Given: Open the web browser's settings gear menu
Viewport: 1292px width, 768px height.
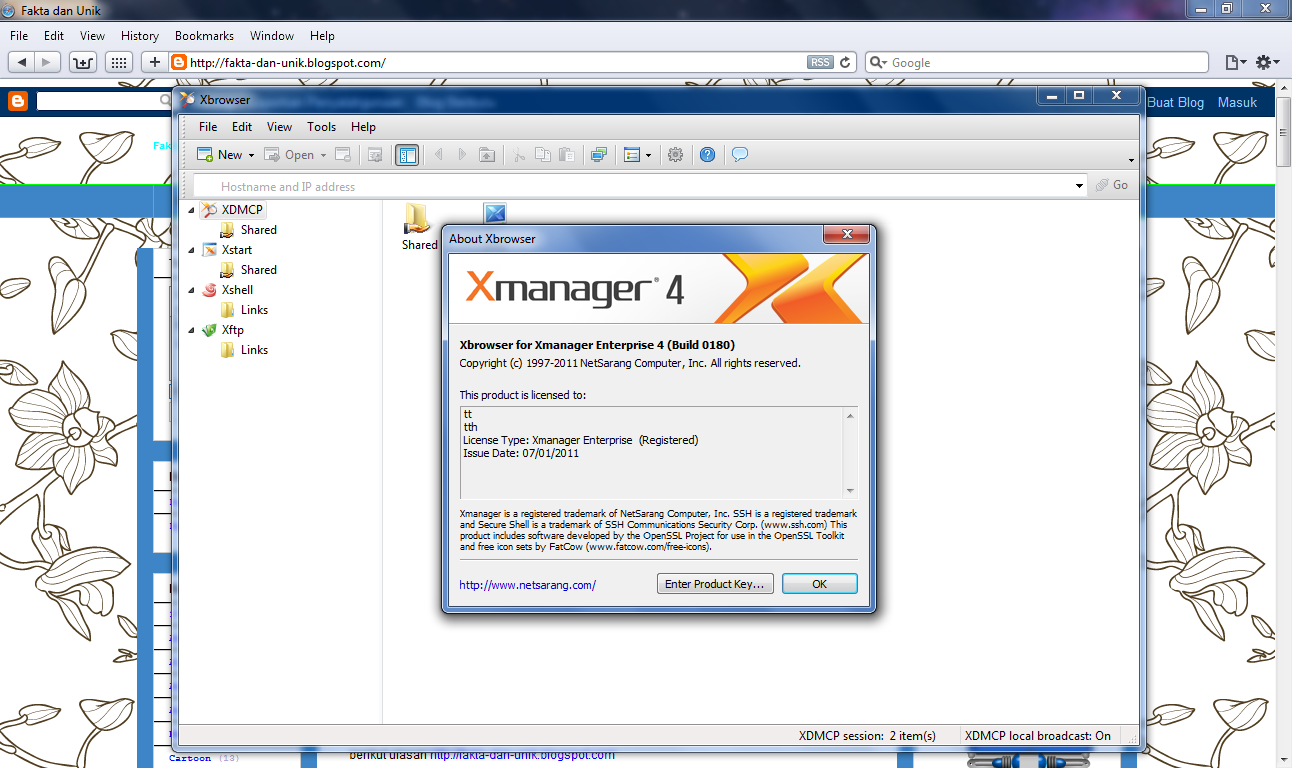Looking at the screenshot, I should click(x=1268, y=62).
